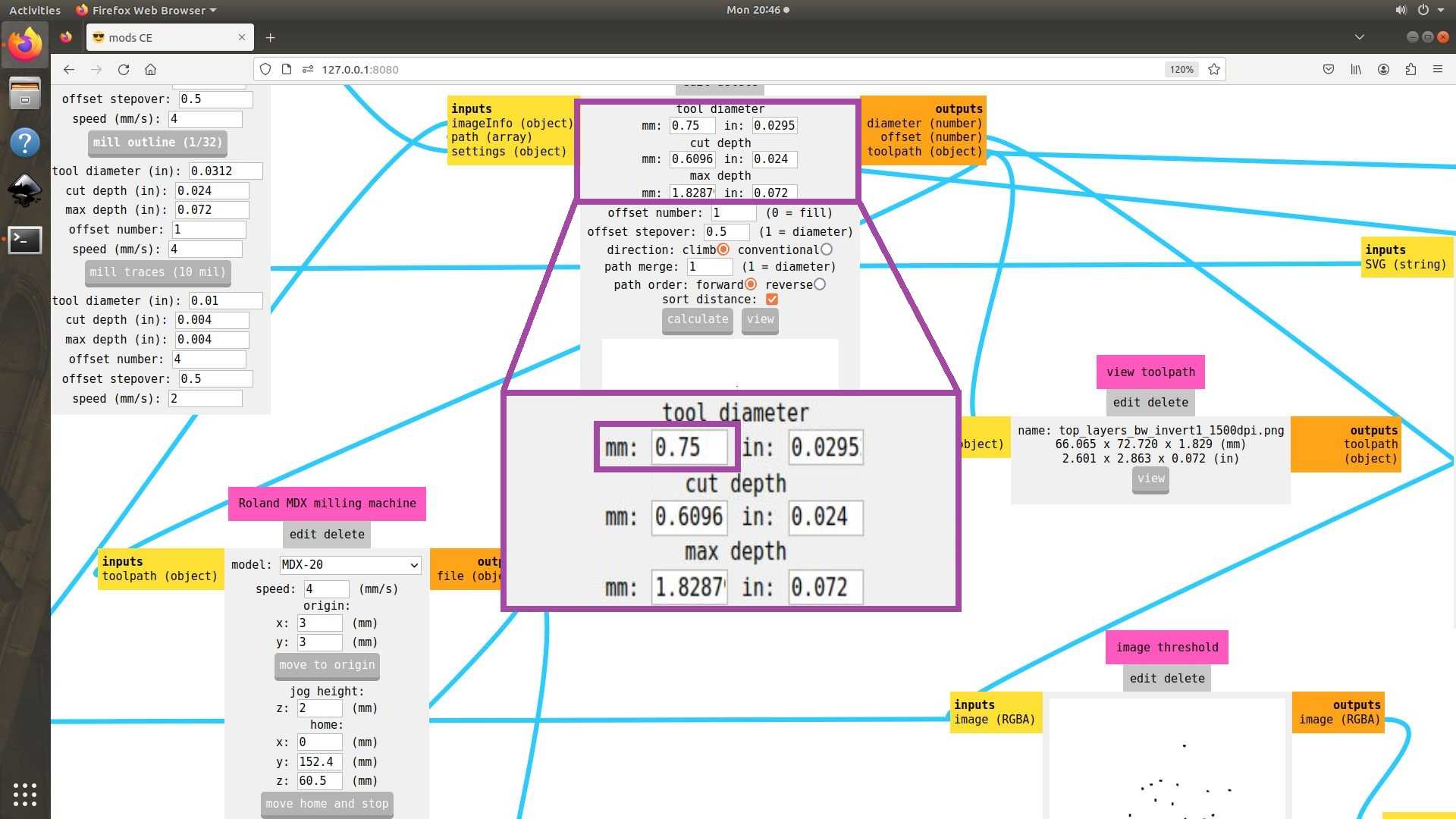Open the MDX-20 model dropdown
This screenshot has width=1456, height=819.
350,565
